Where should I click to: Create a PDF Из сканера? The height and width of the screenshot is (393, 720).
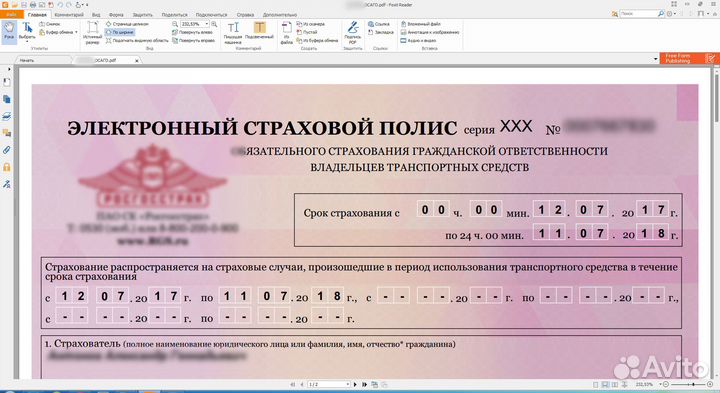click(311, 24)
